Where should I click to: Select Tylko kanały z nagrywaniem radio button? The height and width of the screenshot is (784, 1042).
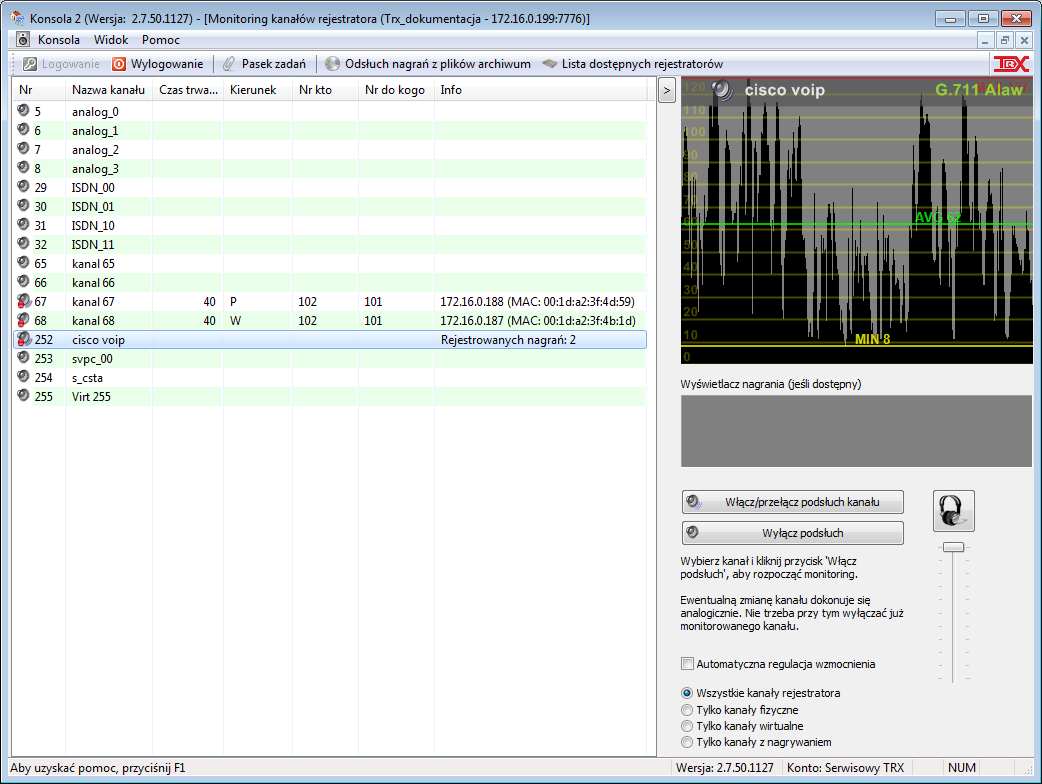tap(687, 742)
